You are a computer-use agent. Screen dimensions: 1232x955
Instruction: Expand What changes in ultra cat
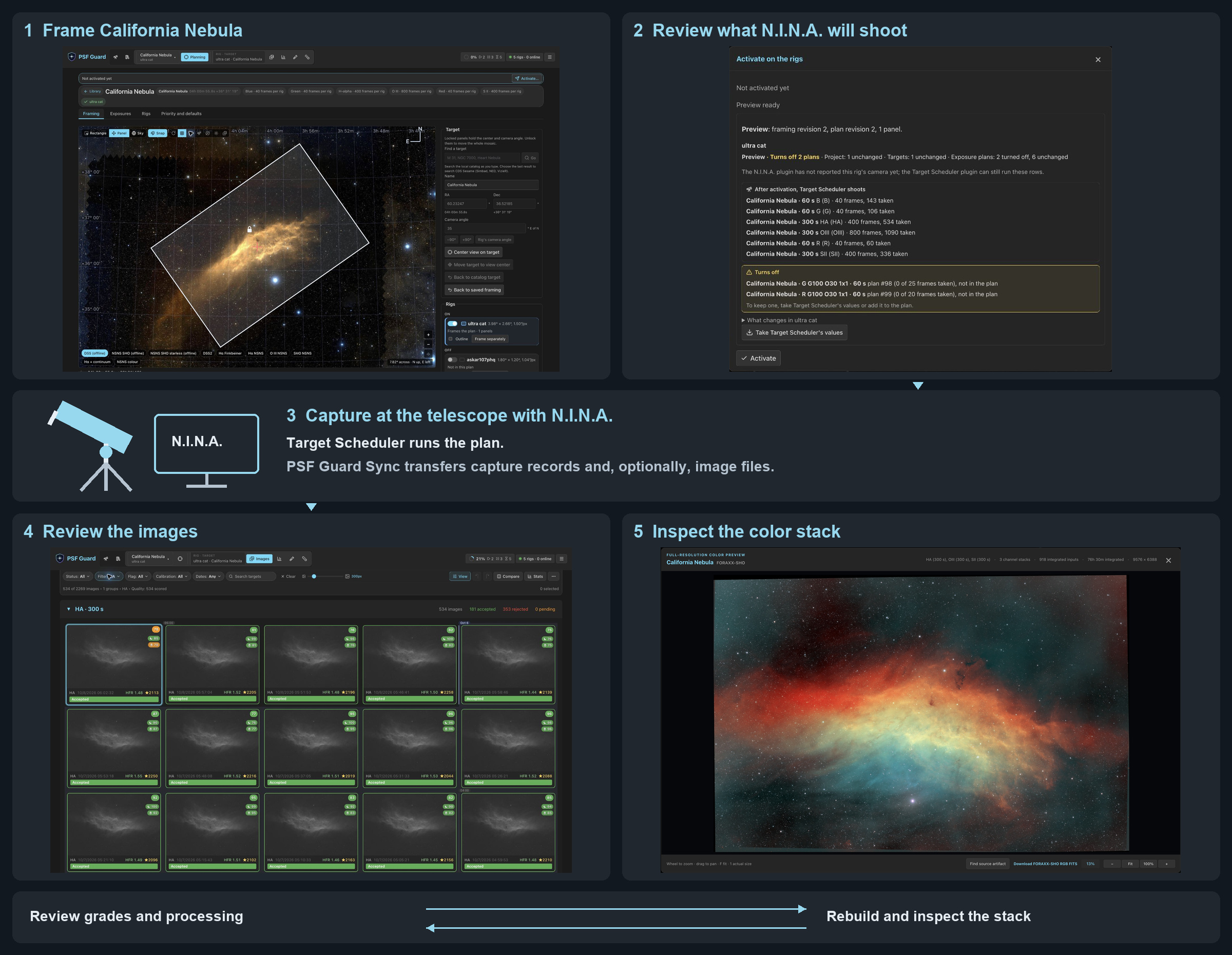[x=779, y=320]
